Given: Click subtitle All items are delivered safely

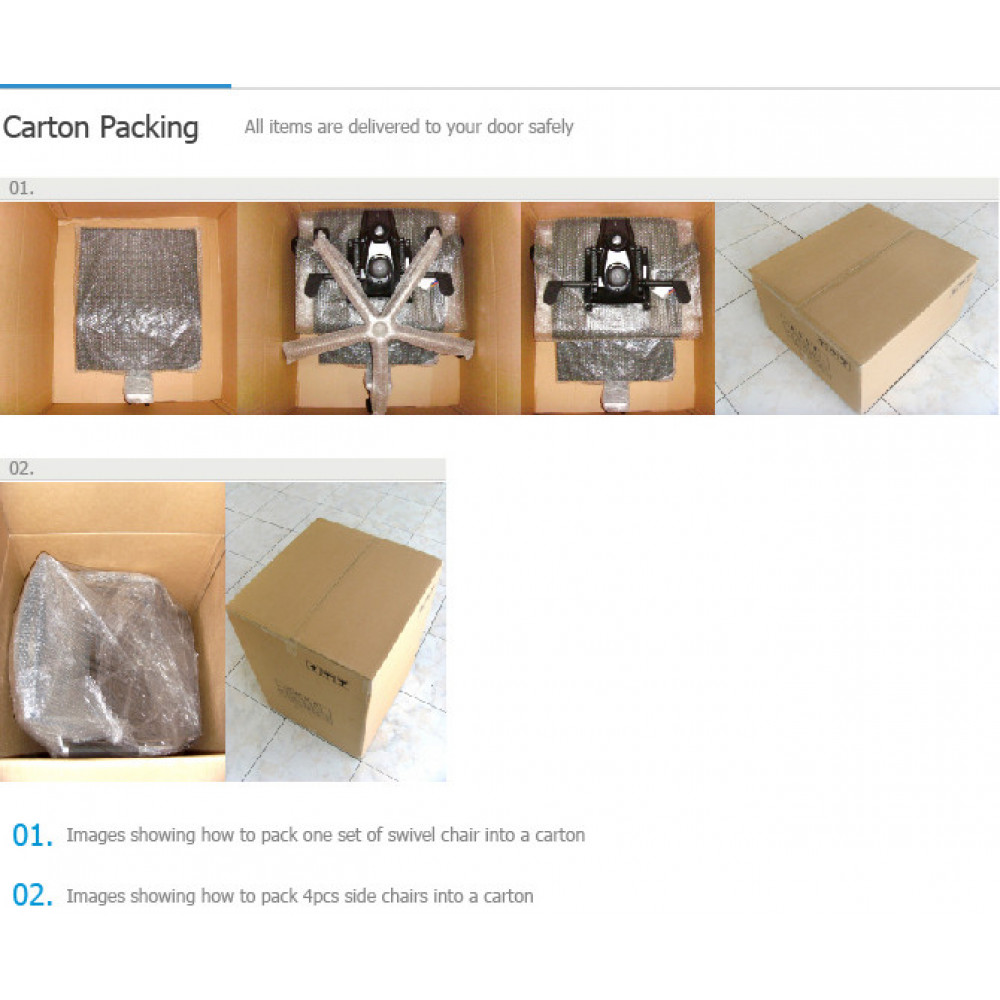Looking at the screenshot, I should [x=409, y=126].
